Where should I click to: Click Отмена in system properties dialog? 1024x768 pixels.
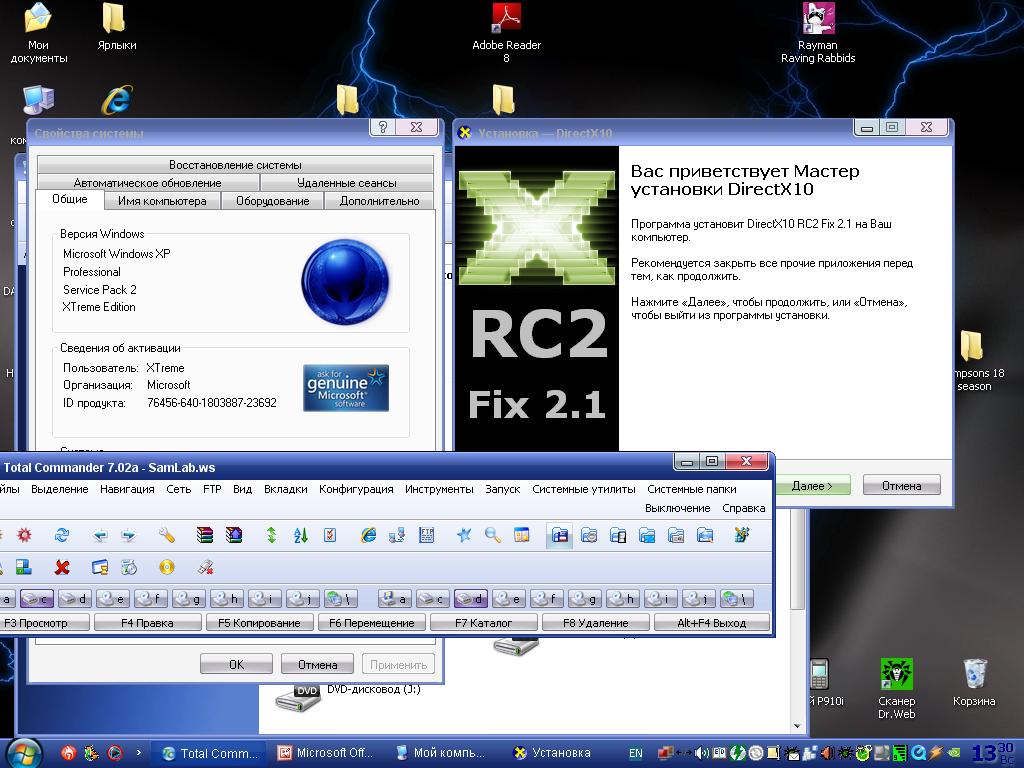(317, 664)
